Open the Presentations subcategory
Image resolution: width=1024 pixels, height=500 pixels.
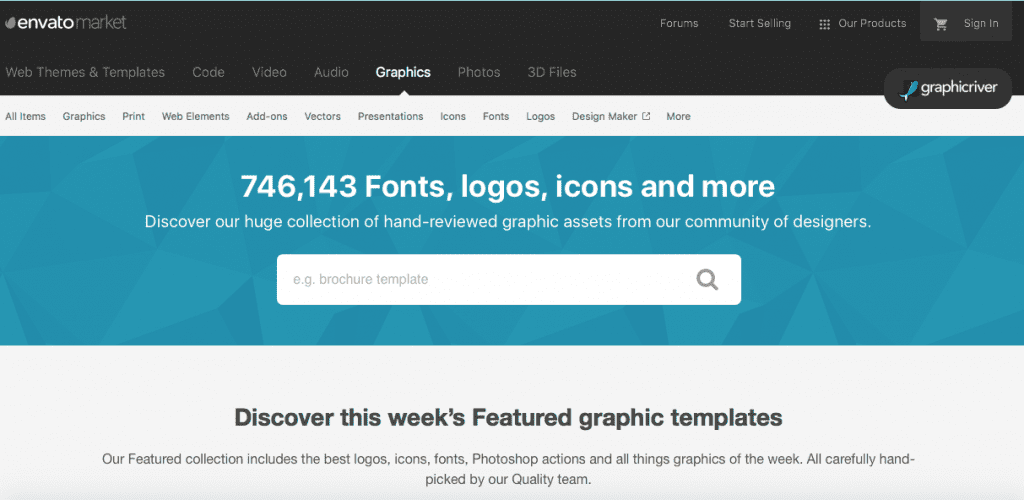tap(390, 117)
